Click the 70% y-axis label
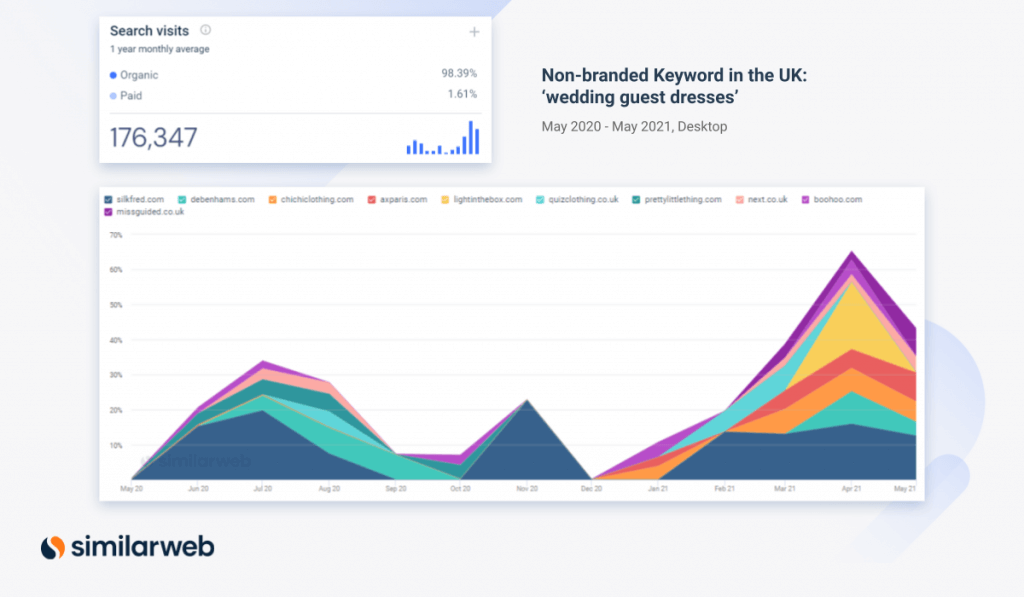The image size is (1024, 597). tap(116, 235)
